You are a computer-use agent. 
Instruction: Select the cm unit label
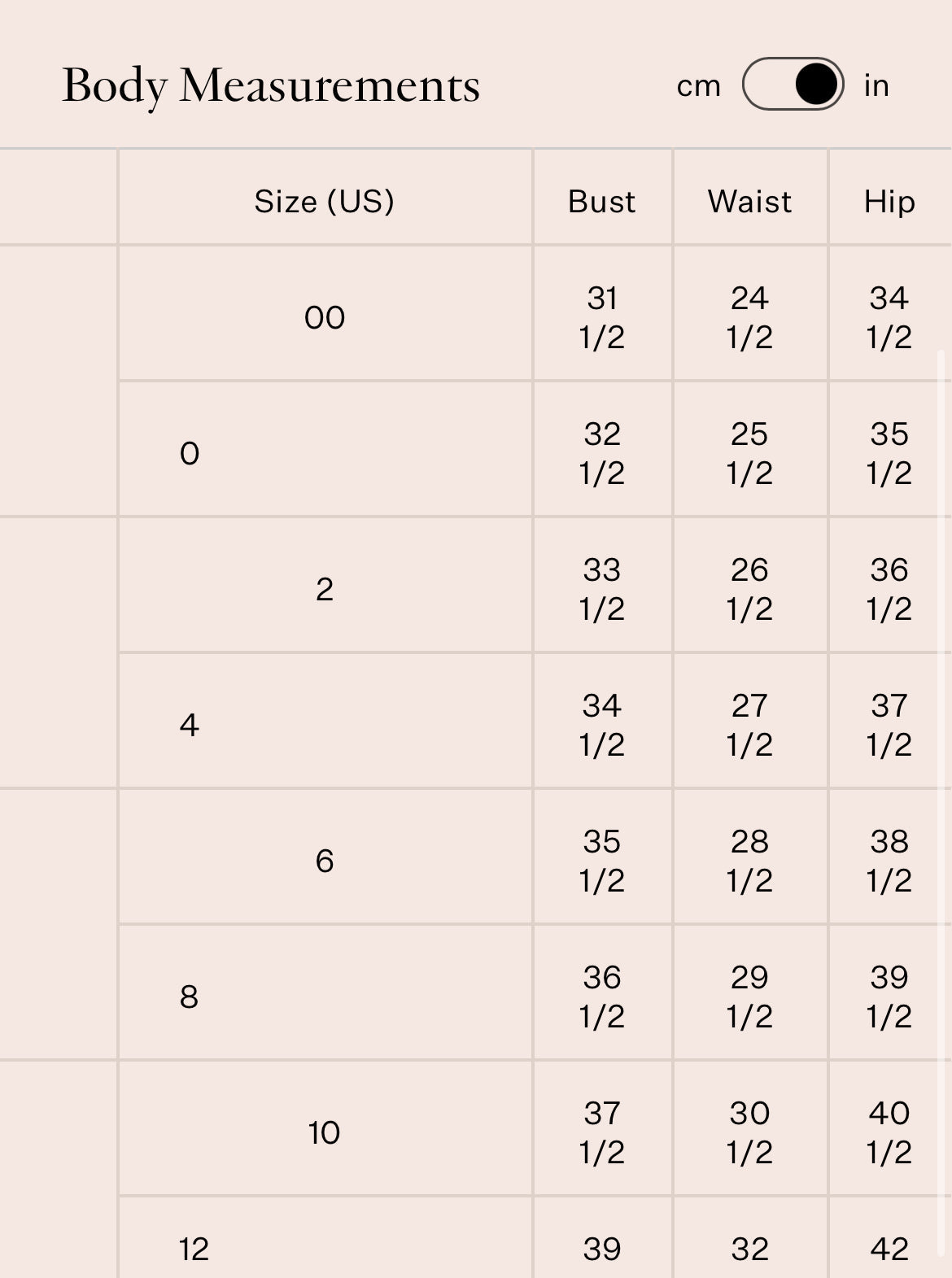tap(699, 85)
